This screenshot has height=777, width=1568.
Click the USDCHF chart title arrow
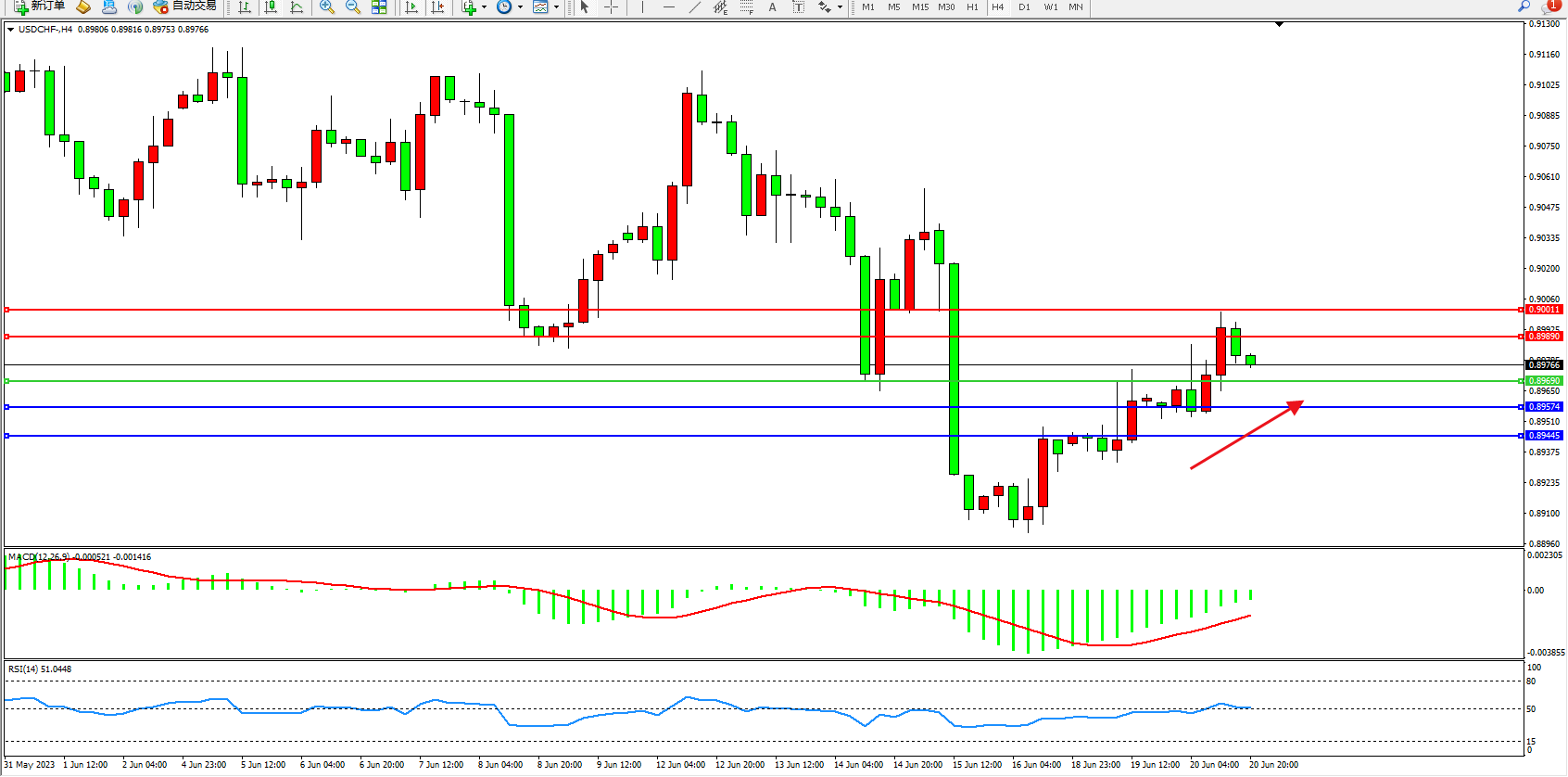[10, 30]
